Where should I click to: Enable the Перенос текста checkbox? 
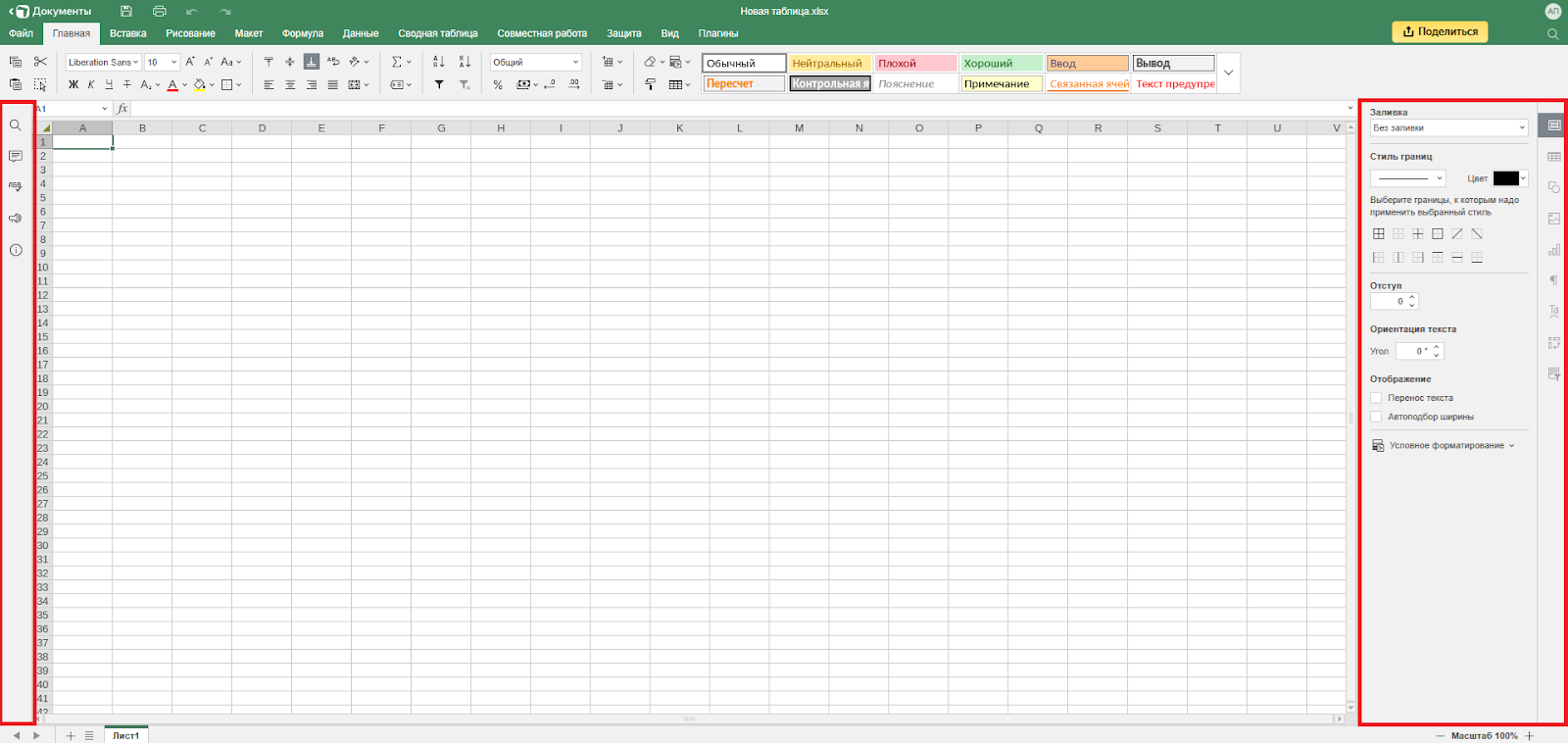tap(1376, 398)
